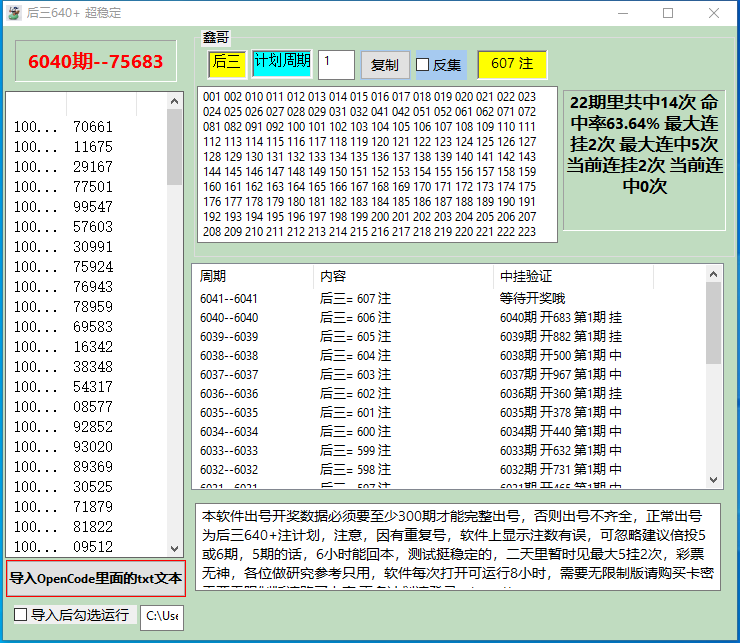
Task: Select draw number 77501 in list
Action: pyautogui.click(x=93, y=186)
